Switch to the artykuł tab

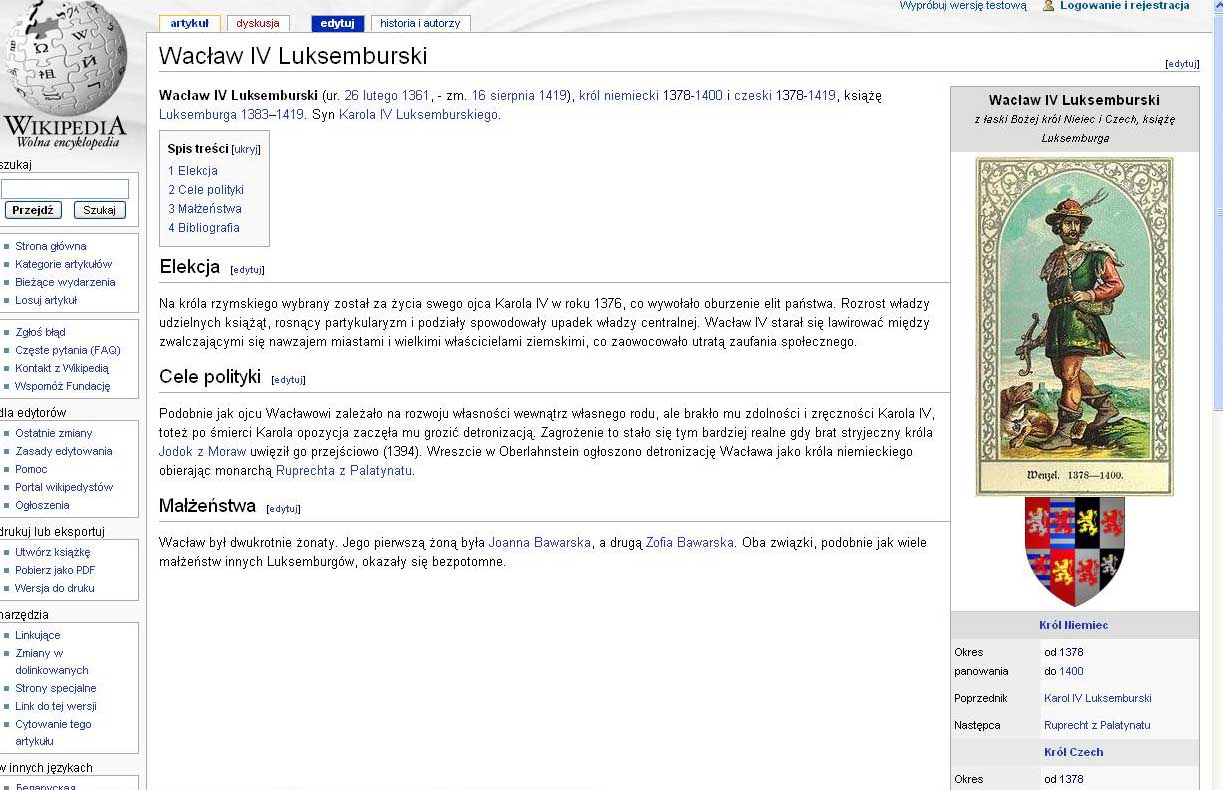click(x=190, y=23)
